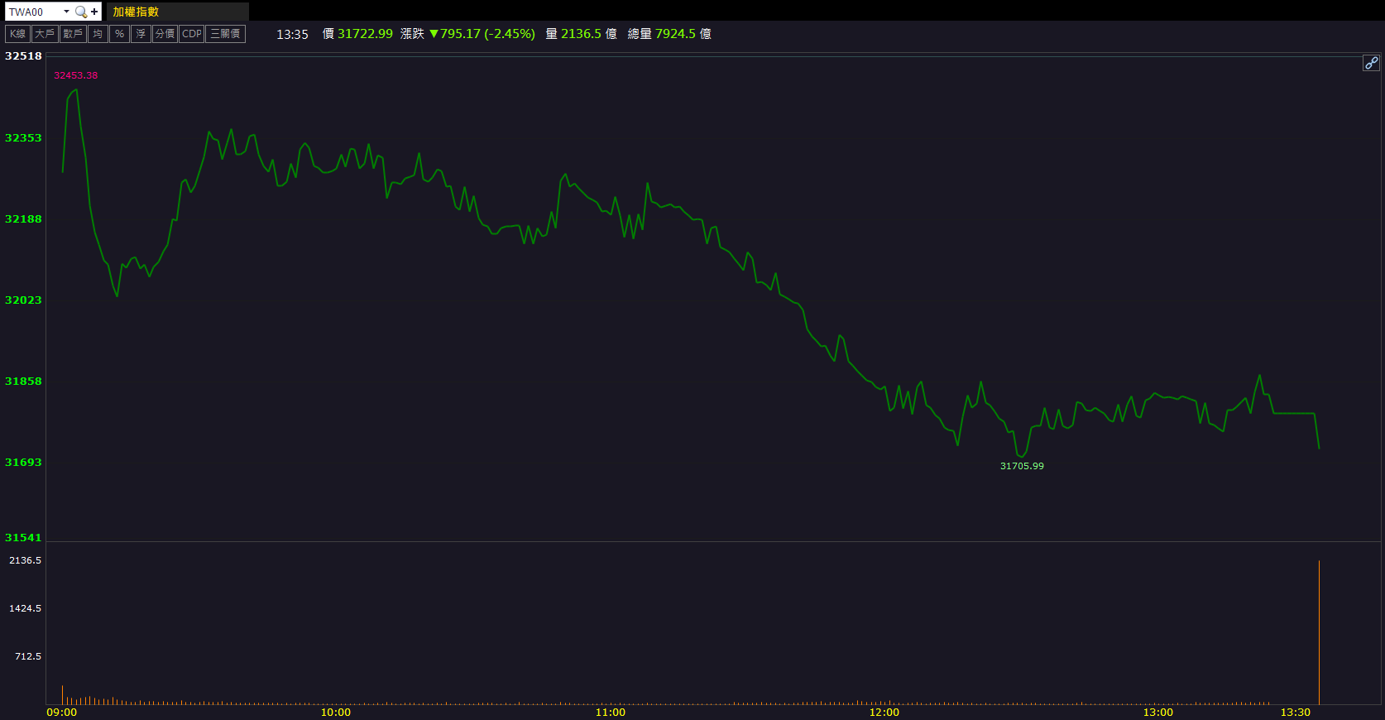Toggle the 浮 floating option

[x=140, y=34]
